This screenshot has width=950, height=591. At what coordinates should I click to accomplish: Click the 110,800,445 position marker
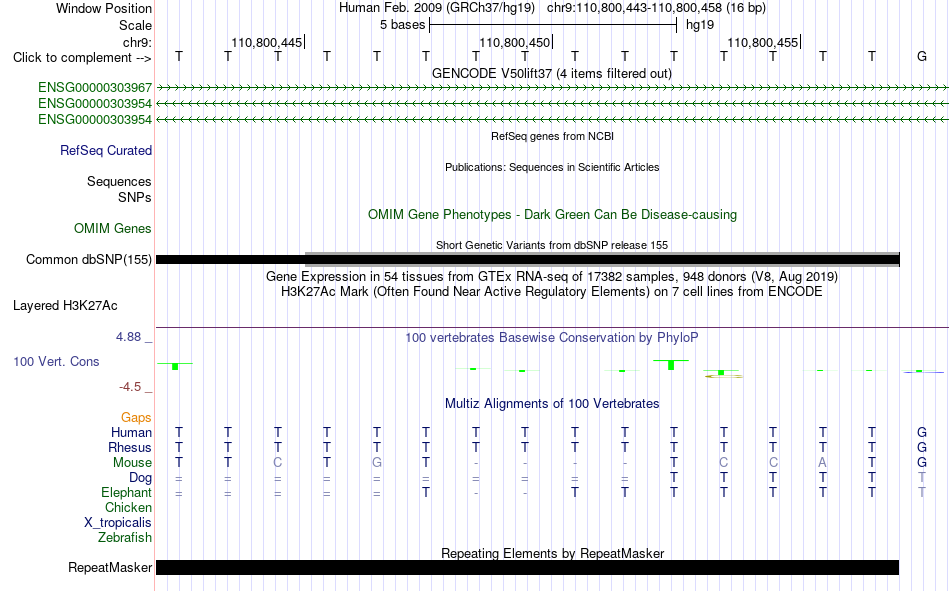(267, 42)
